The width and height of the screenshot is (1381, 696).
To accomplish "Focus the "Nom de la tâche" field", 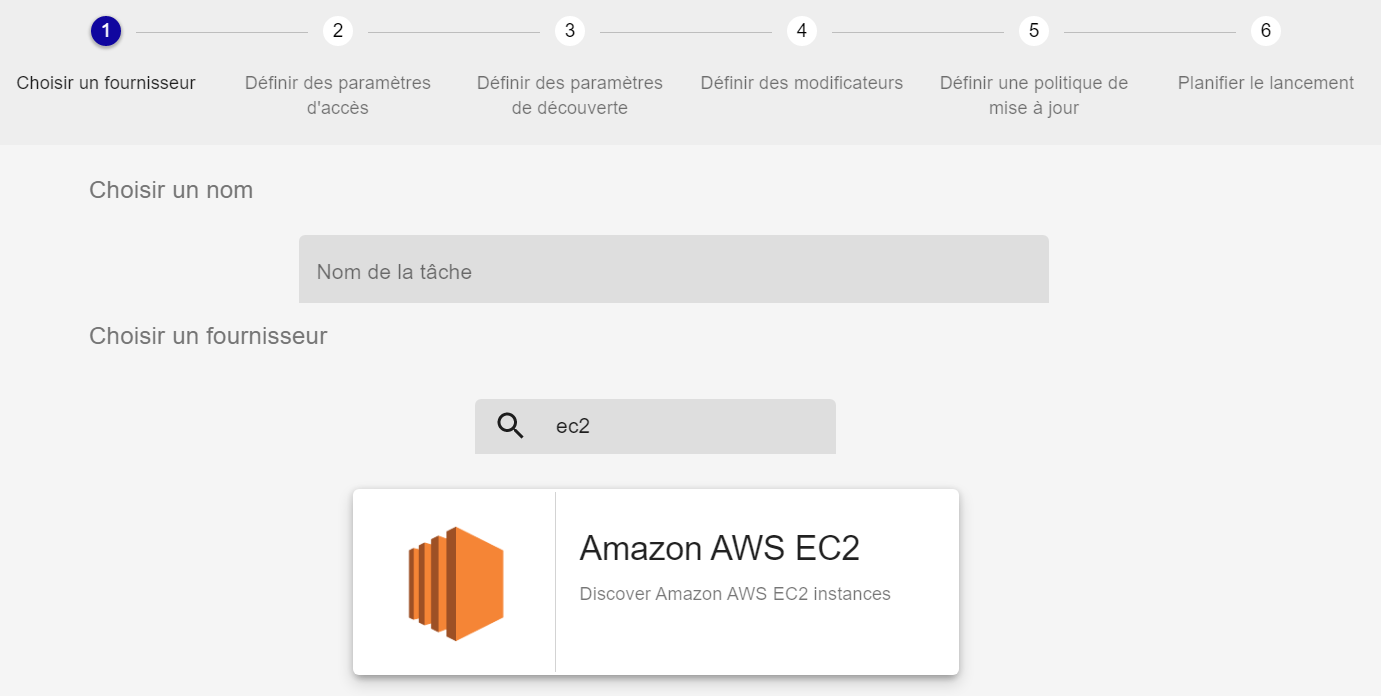I will [673, 271].
